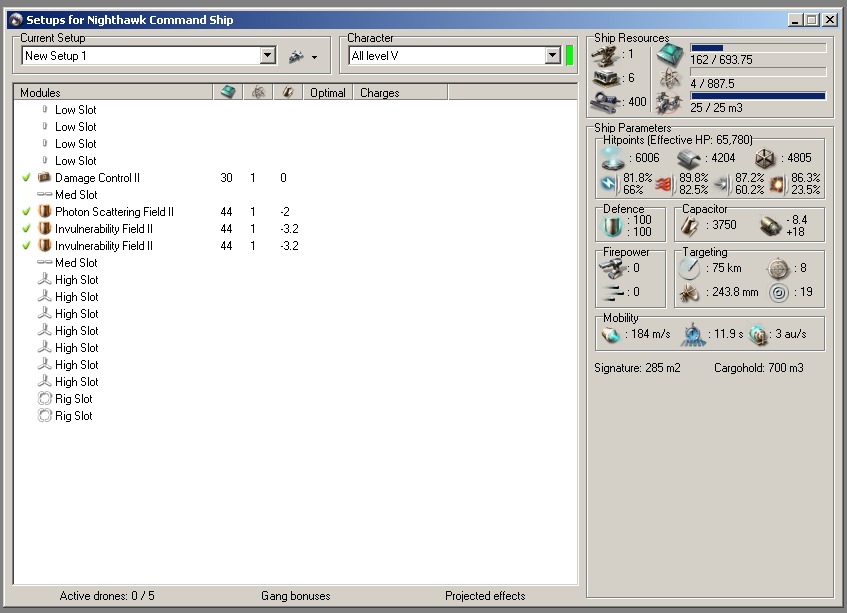Click the Optimal column header

327,92
